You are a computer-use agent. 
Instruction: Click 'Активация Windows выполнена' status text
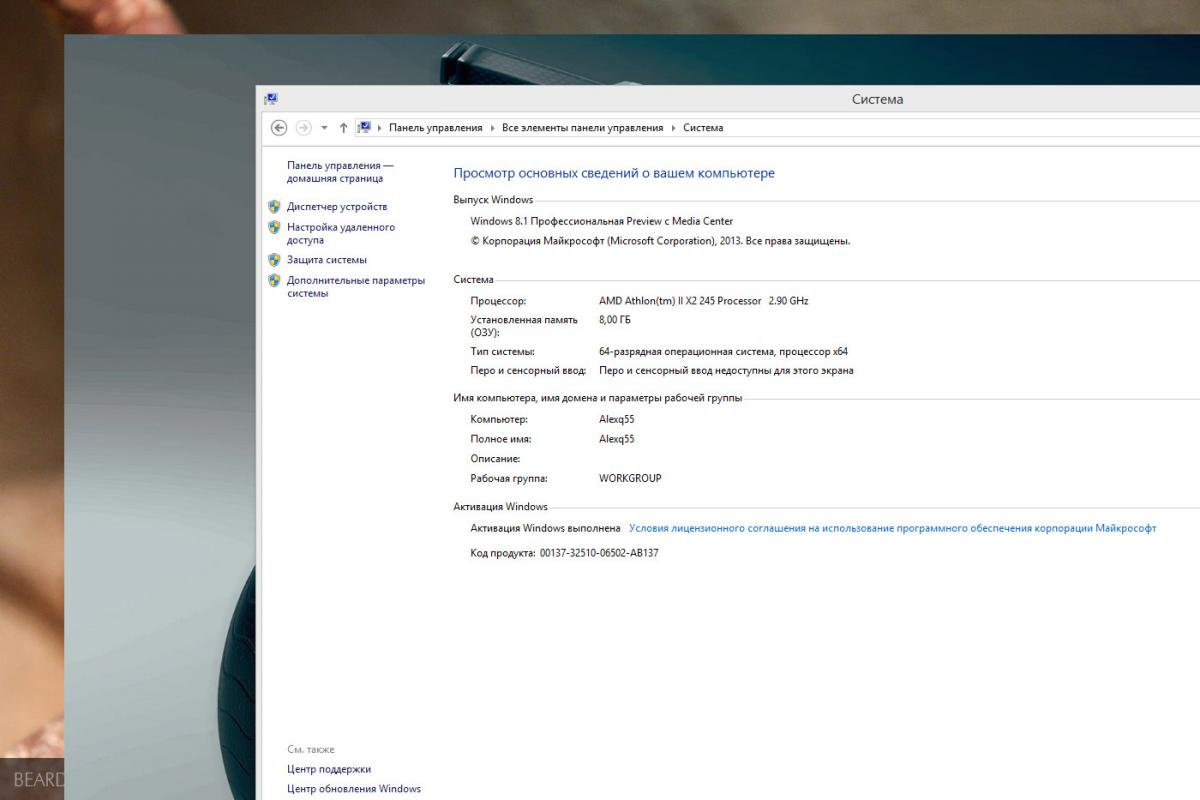(545, 528)
